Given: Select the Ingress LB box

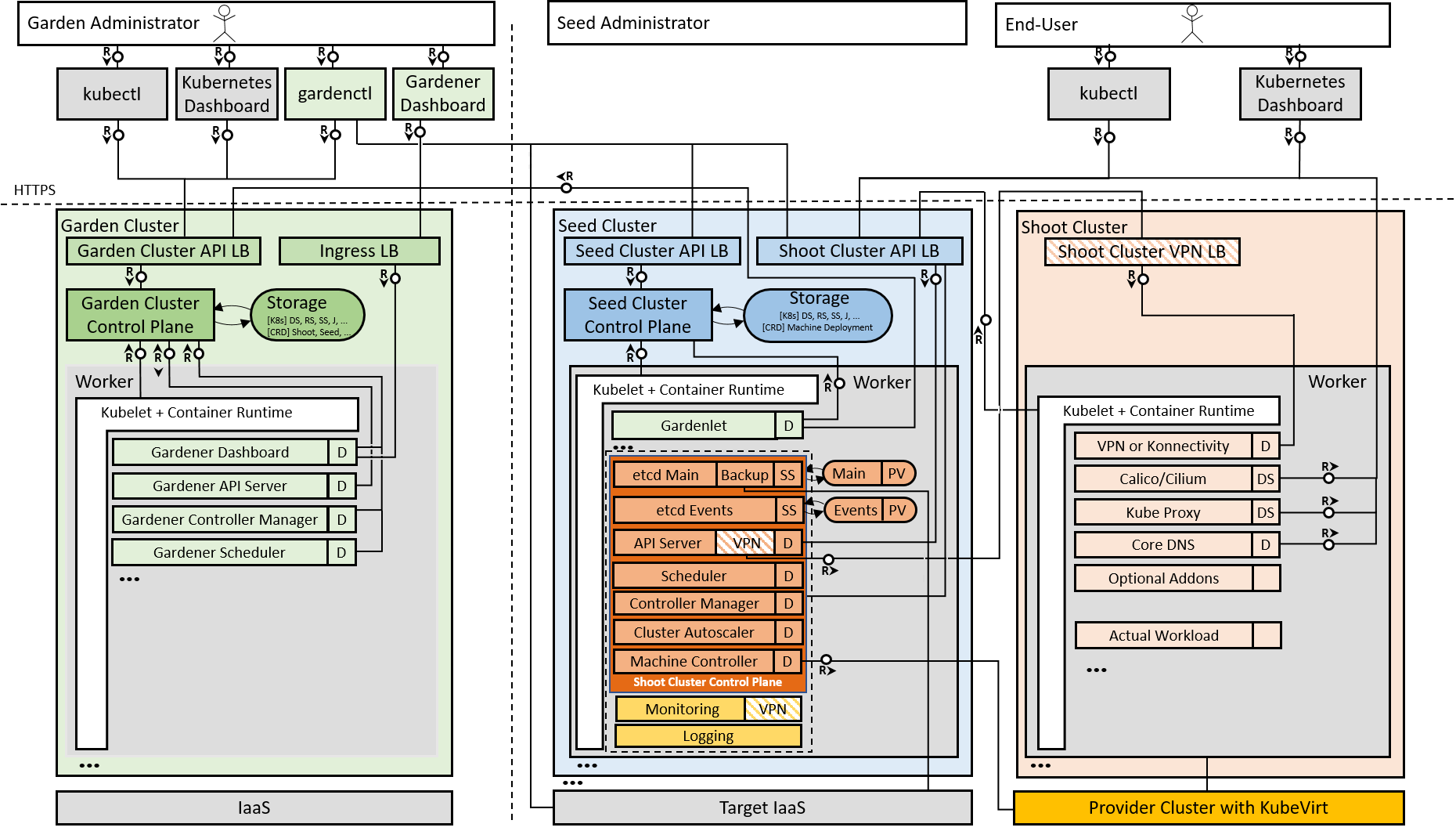Looking at the screenshot, I should pos(359,251).
